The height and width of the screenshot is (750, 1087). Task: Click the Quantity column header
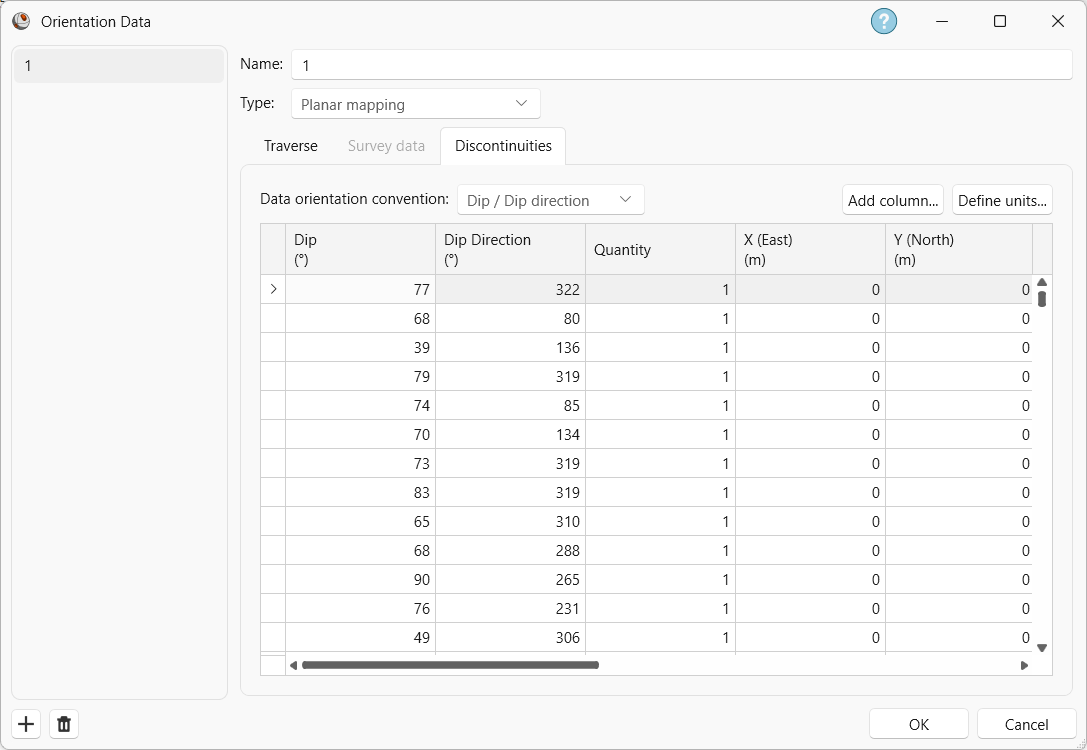(x=660, y=248)
